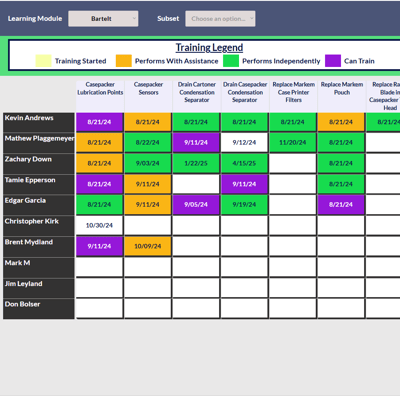This screenshot has width=400, height=396.
Task: Open the Learning Module dropdown showing Bartelt
Action: pyautogui.click(x=103, y=19)
